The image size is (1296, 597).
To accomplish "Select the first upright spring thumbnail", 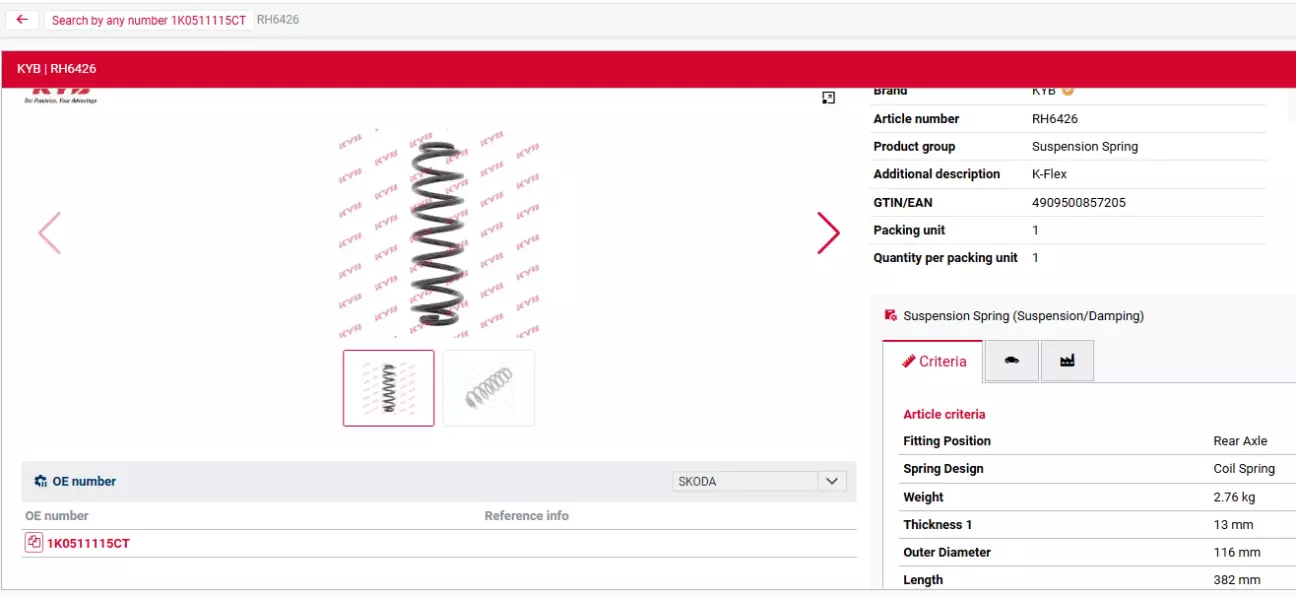I will (x=388, y=388).
